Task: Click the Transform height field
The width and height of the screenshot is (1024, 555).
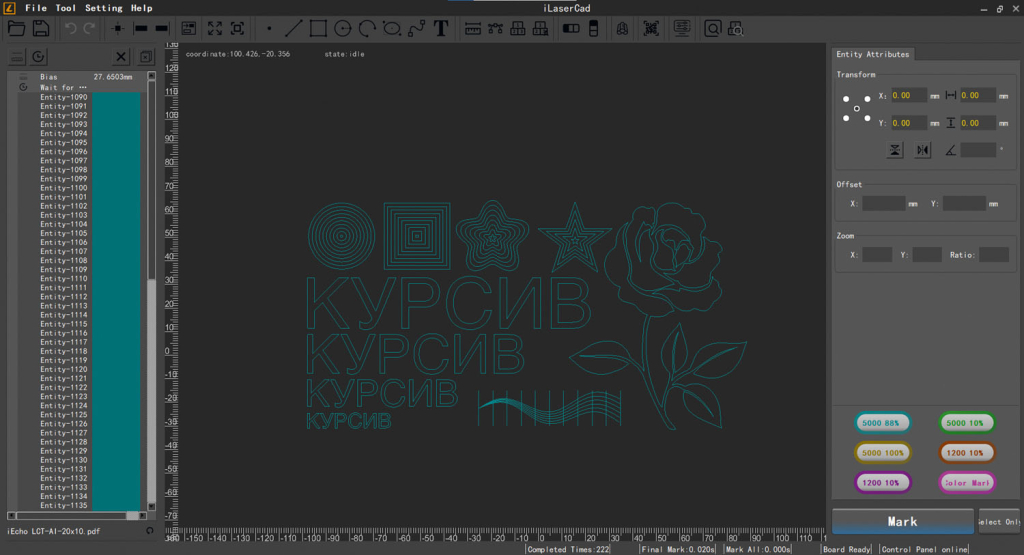Action: 978,123
